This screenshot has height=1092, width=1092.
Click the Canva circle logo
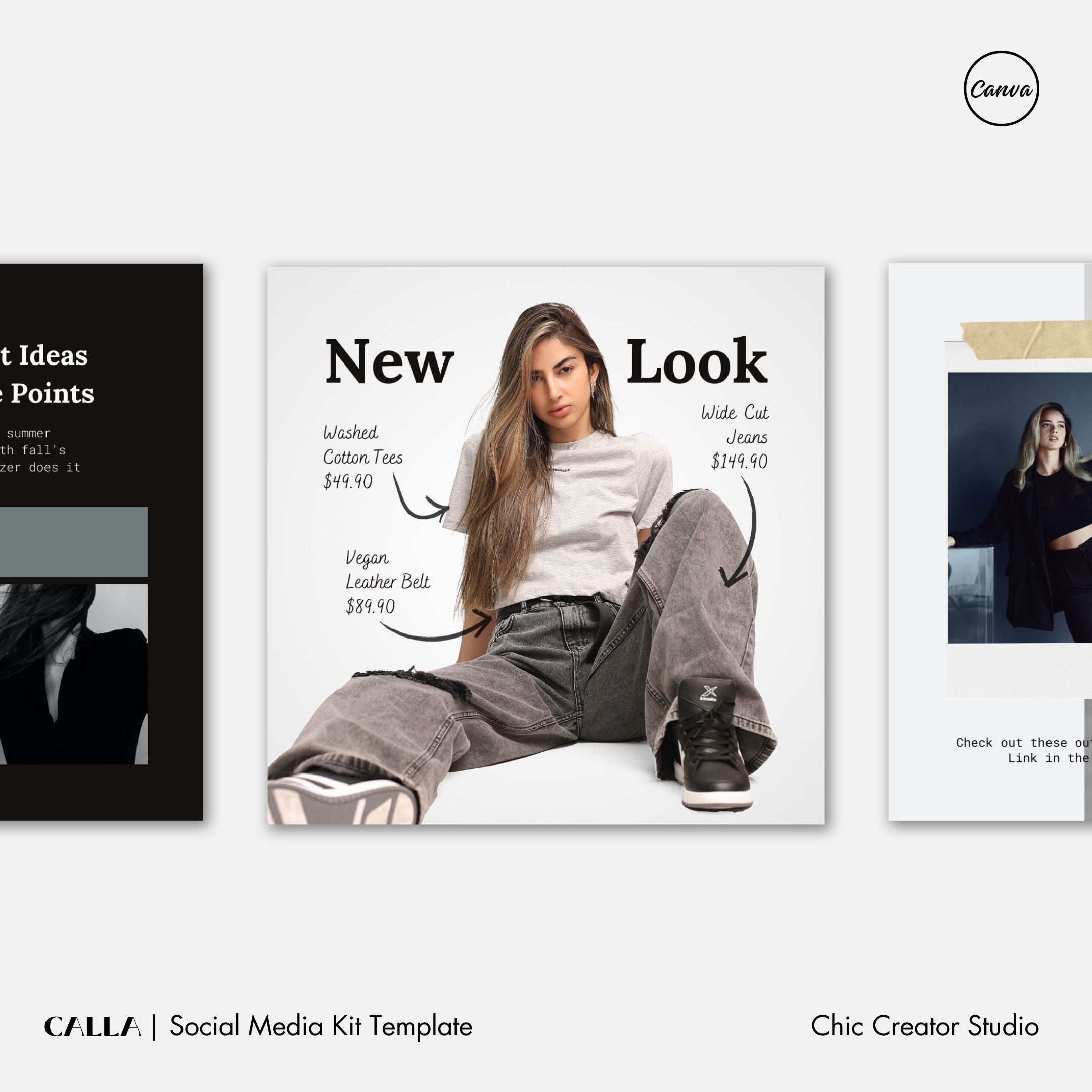1001,89
